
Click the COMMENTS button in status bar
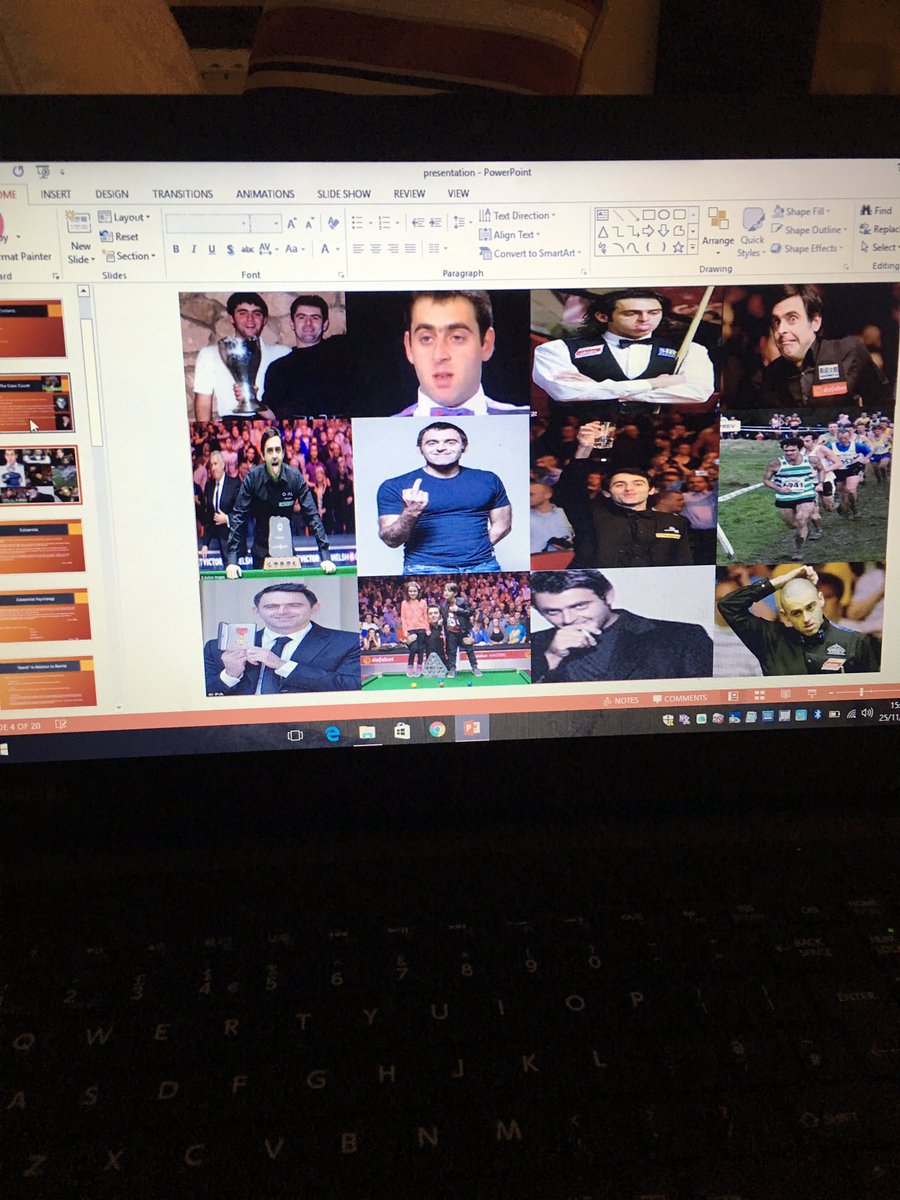point(679,698)
